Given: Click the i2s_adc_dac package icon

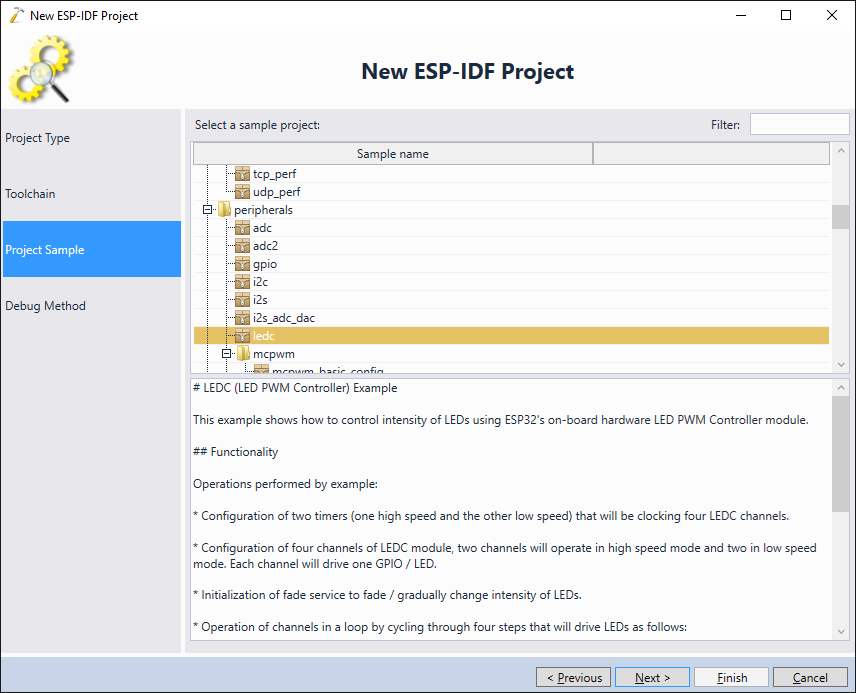Looking at the screenshot, I should pos(242,318).
